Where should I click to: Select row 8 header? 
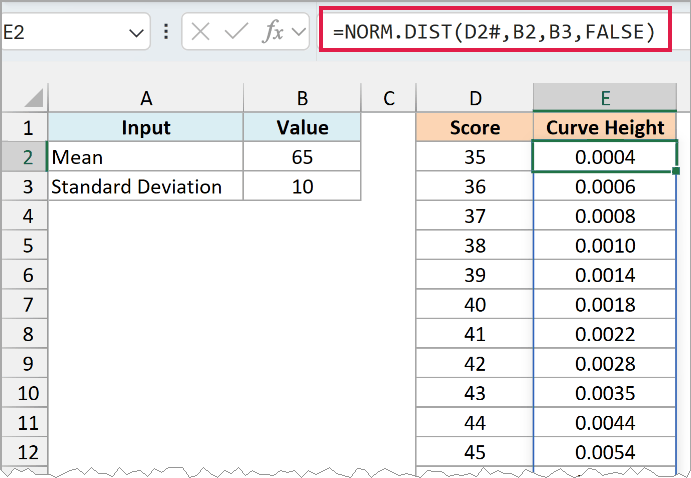(24, 334)
